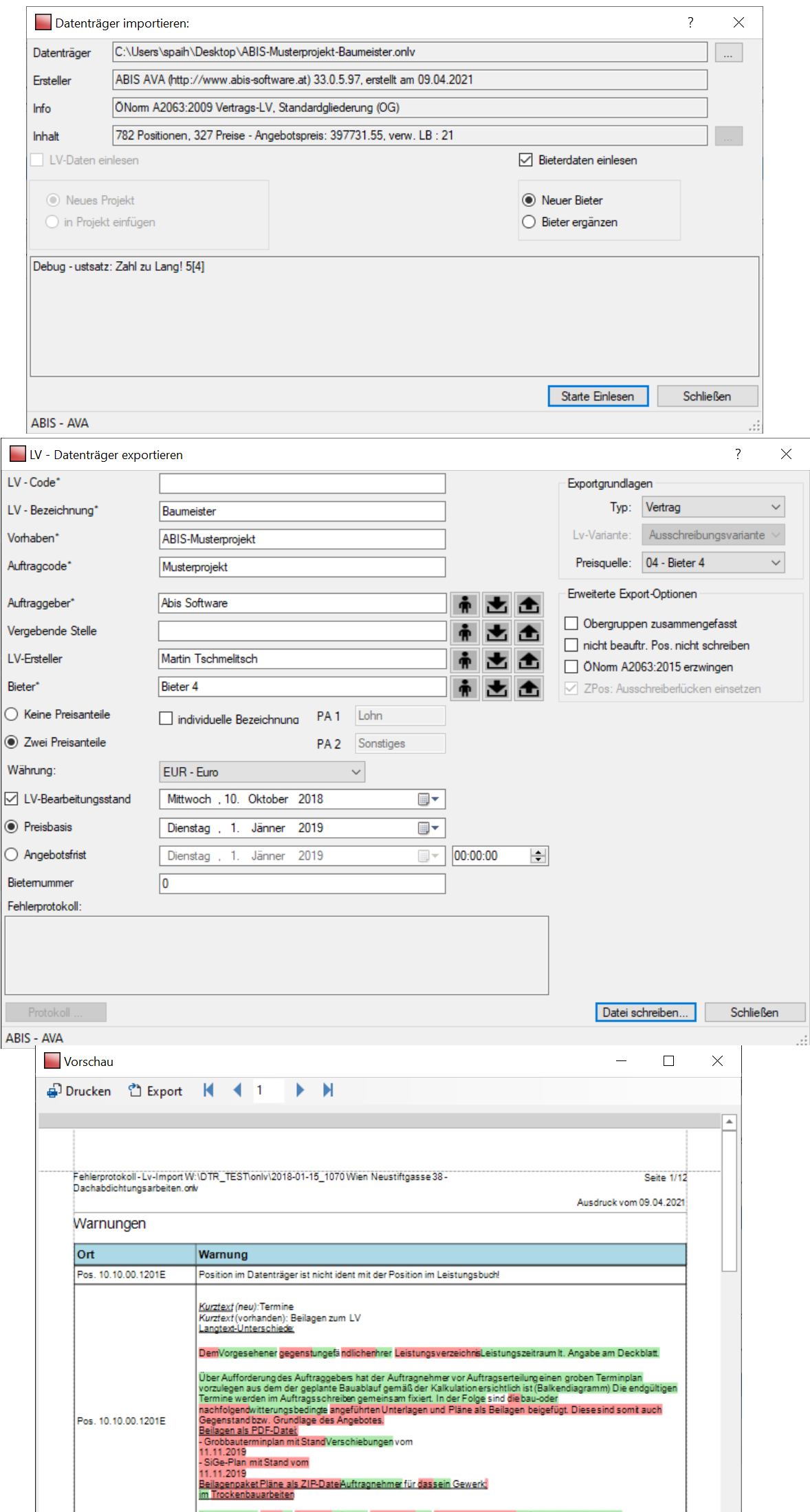
Task: Expand the Preisquelle dropdown
Action: click(x=713, y=563)
